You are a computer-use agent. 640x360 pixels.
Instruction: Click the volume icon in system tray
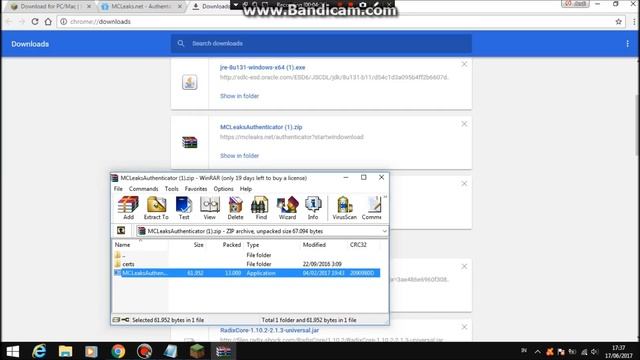(595, 351)
